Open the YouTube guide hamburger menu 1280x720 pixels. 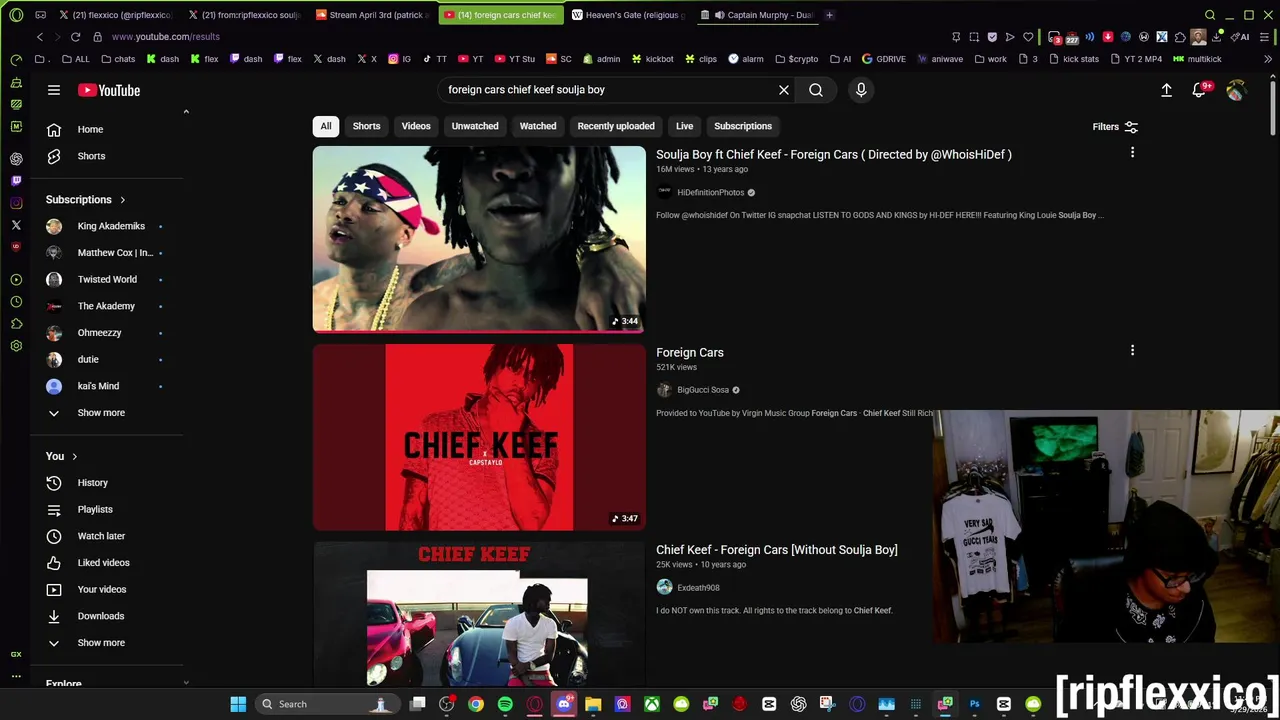54,90
